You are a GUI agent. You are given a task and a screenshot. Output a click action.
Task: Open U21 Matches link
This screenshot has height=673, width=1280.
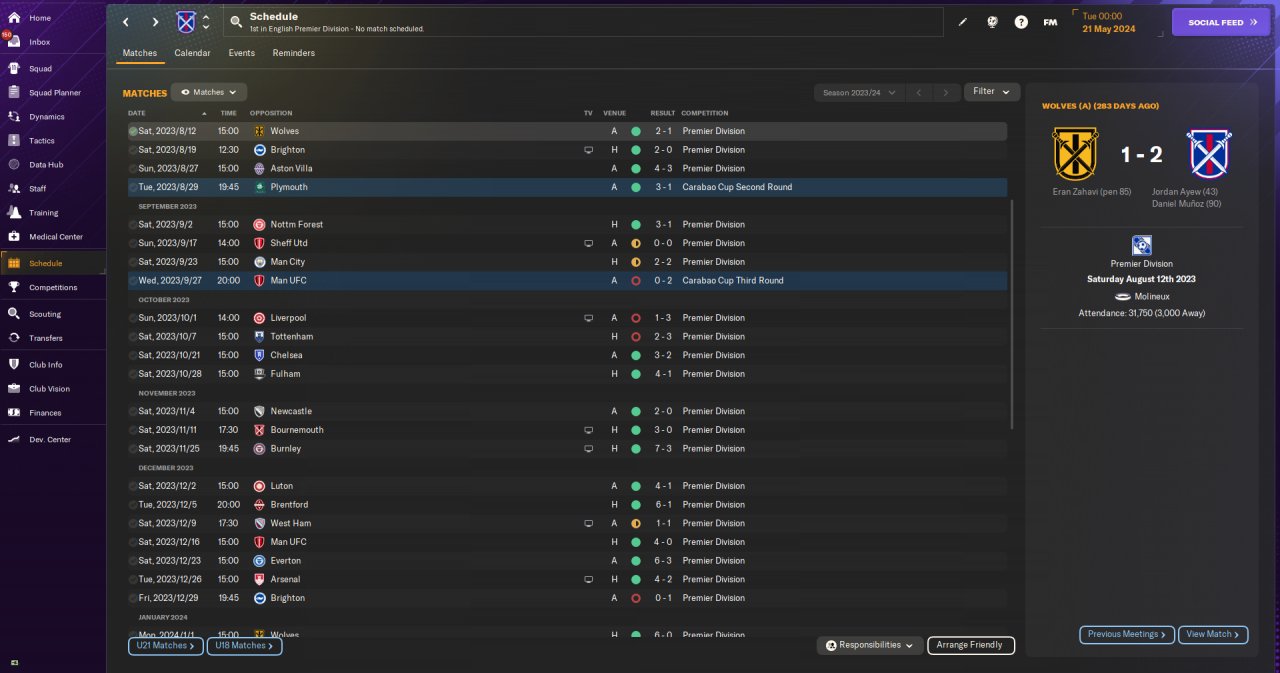pyautogui.click(x=166, y=646)
